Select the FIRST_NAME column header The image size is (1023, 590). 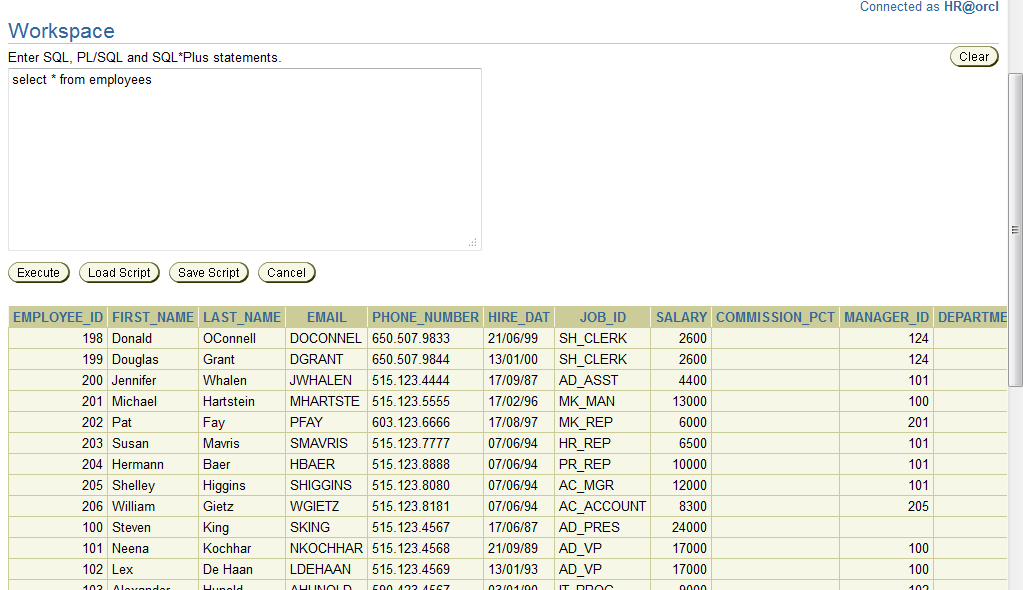click(x=152, y=317)
